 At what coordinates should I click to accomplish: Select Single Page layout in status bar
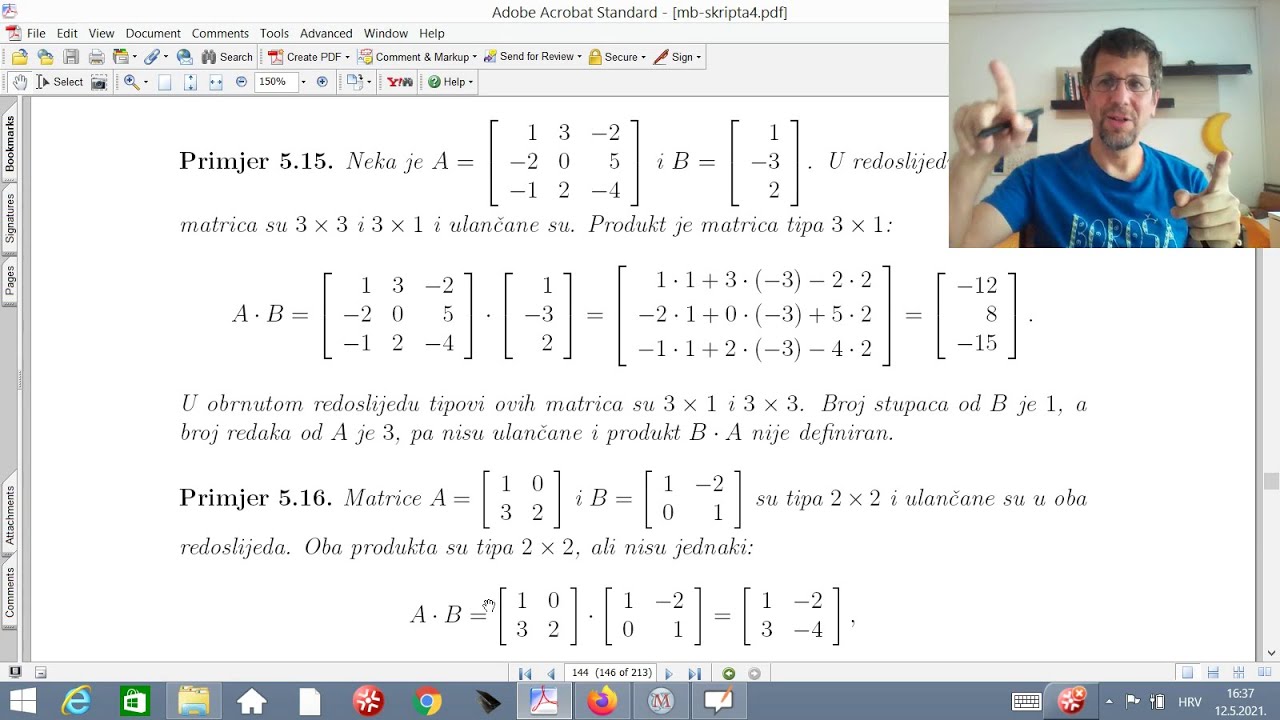(1187, 673)
